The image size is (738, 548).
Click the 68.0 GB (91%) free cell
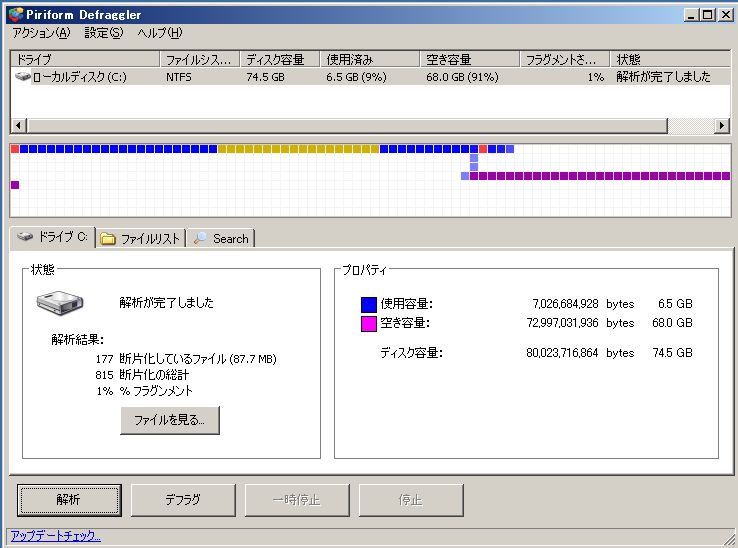click(x=462, y=77)
